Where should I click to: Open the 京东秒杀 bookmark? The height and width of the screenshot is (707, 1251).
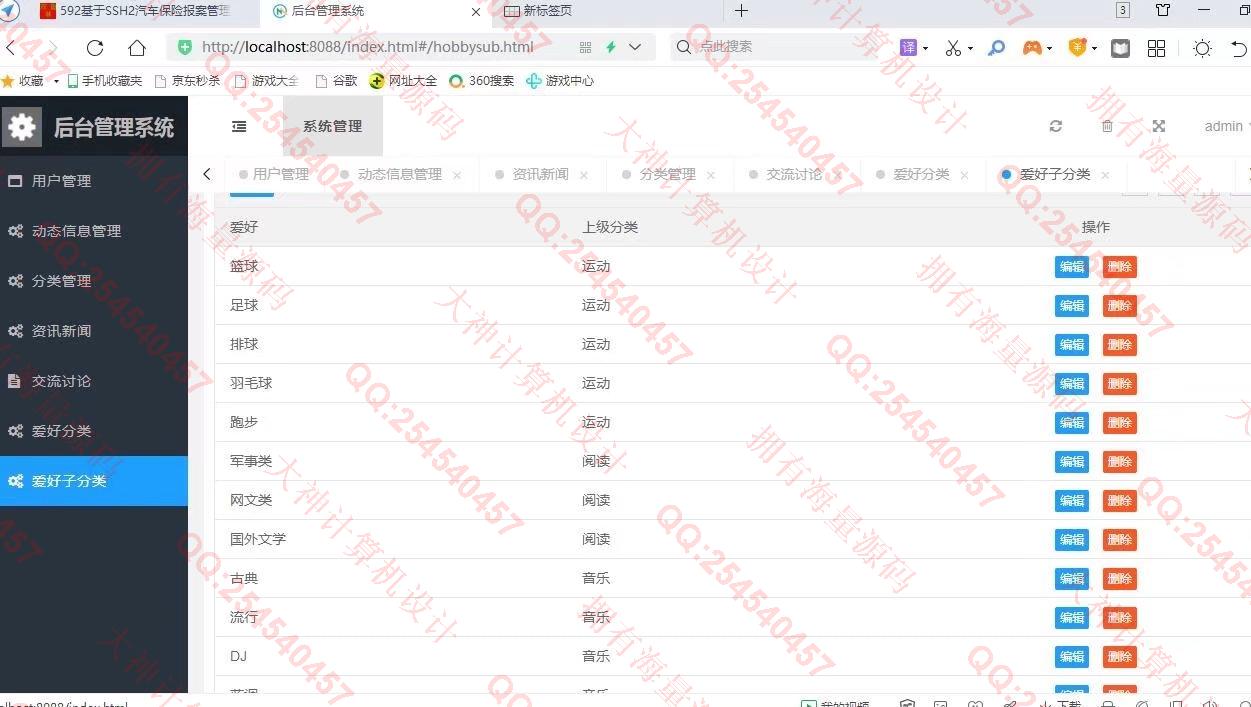187,81
